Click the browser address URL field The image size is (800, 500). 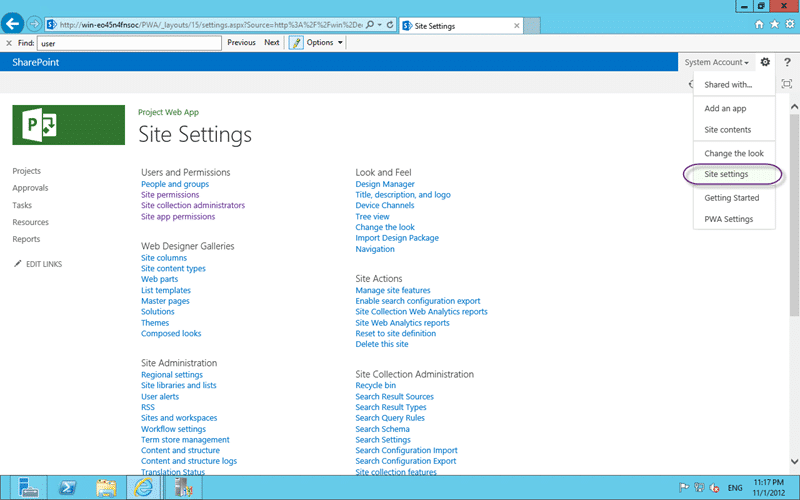point(211,24)
